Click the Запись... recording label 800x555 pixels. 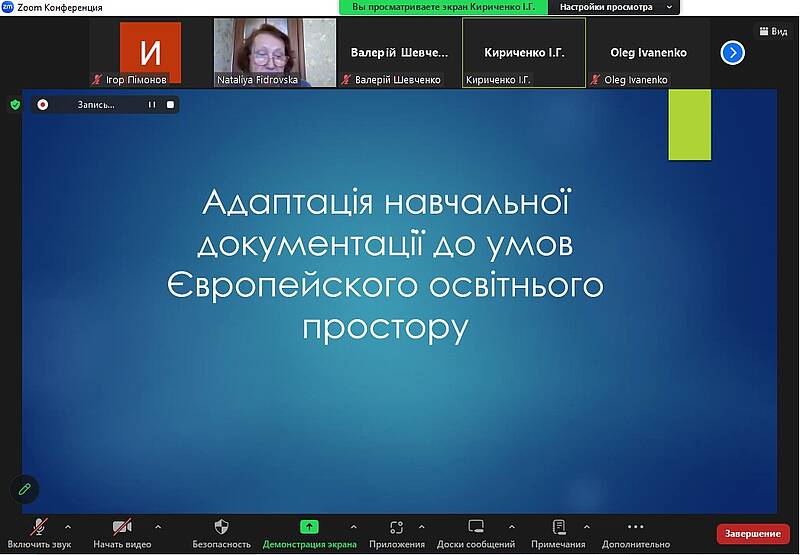tap(96, 105)
